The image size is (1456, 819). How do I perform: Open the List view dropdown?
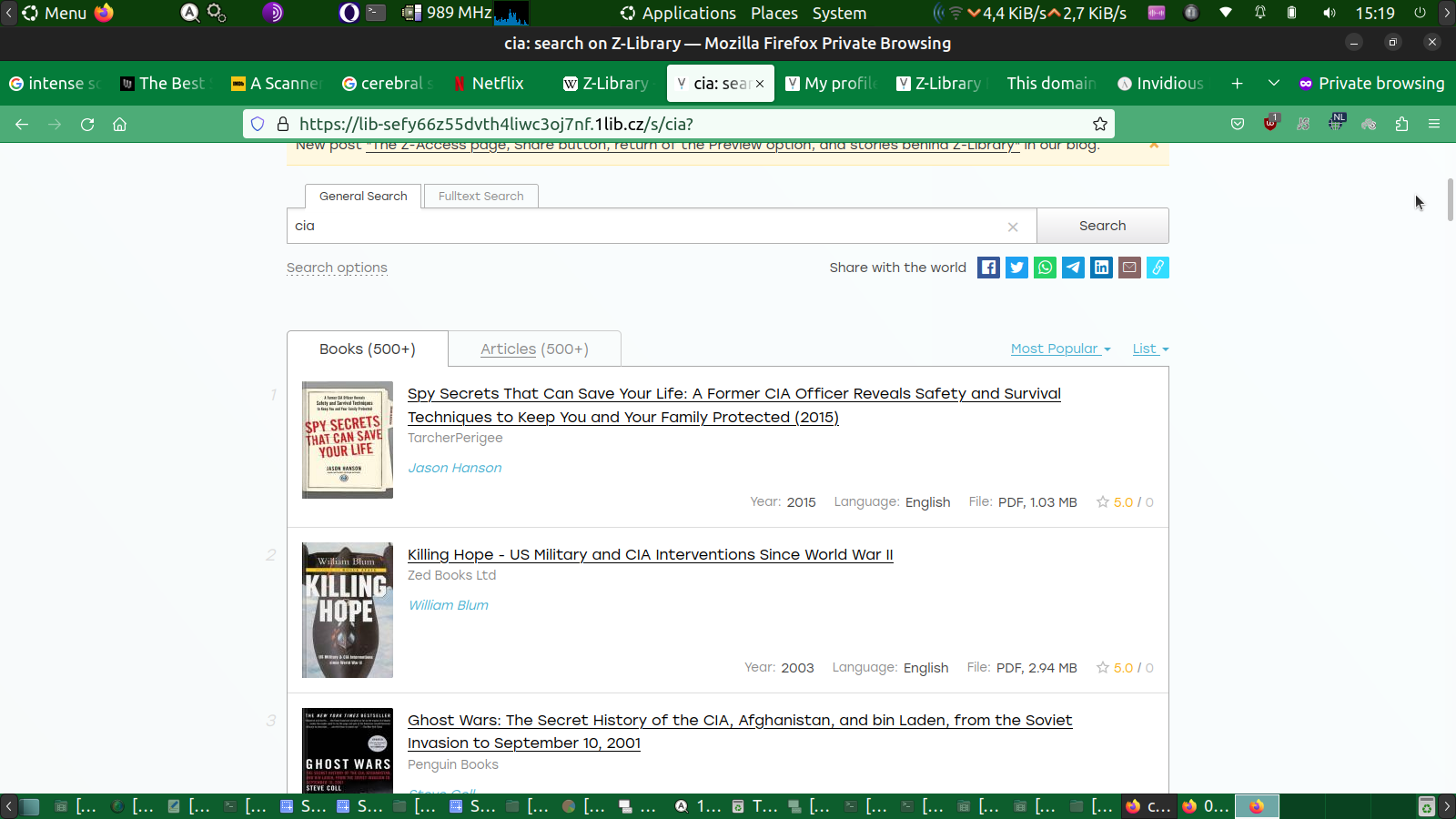1150,349
